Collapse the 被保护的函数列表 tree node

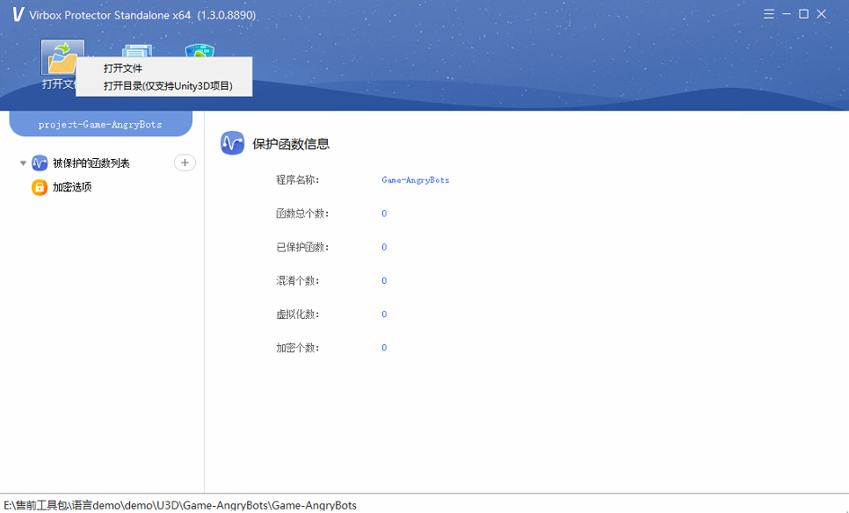click(x=23, y=163)
